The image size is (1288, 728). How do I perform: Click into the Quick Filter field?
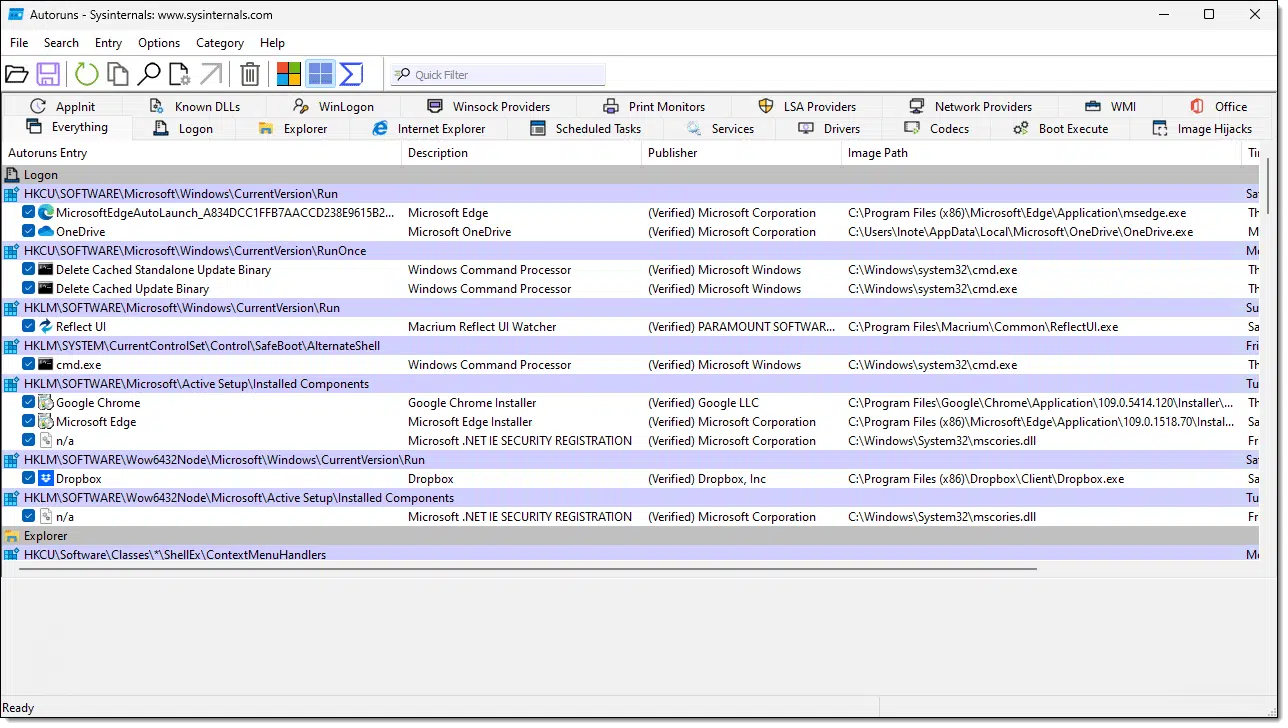pyautogui.click(x=498, y=74)
